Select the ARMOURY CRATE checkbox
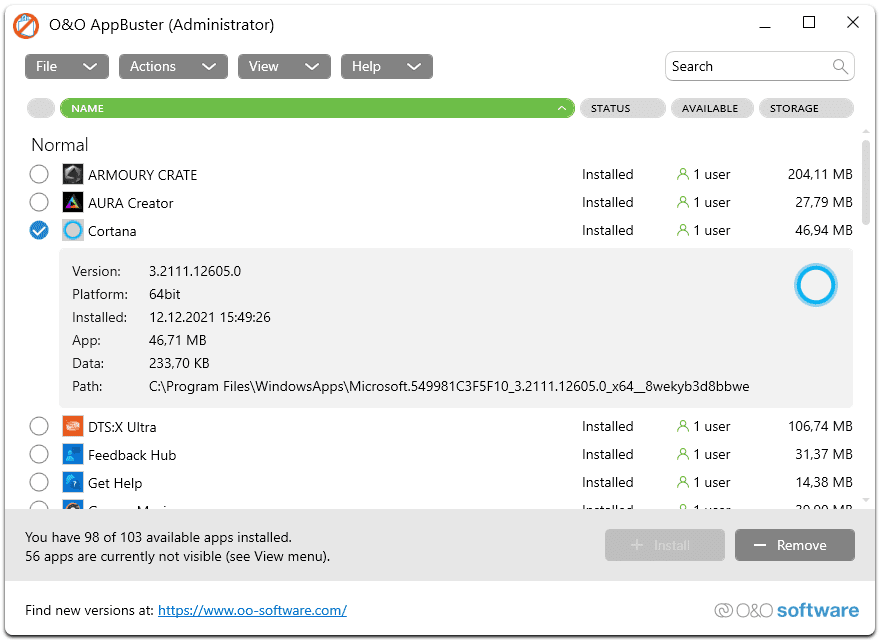The width and height of the screenshot is (880, 640). [x=39, y=174]
